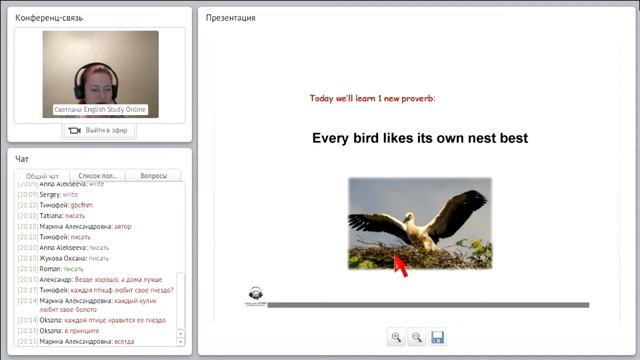Switch to the 'Общий чат' tab

click(x=42, y=176)
